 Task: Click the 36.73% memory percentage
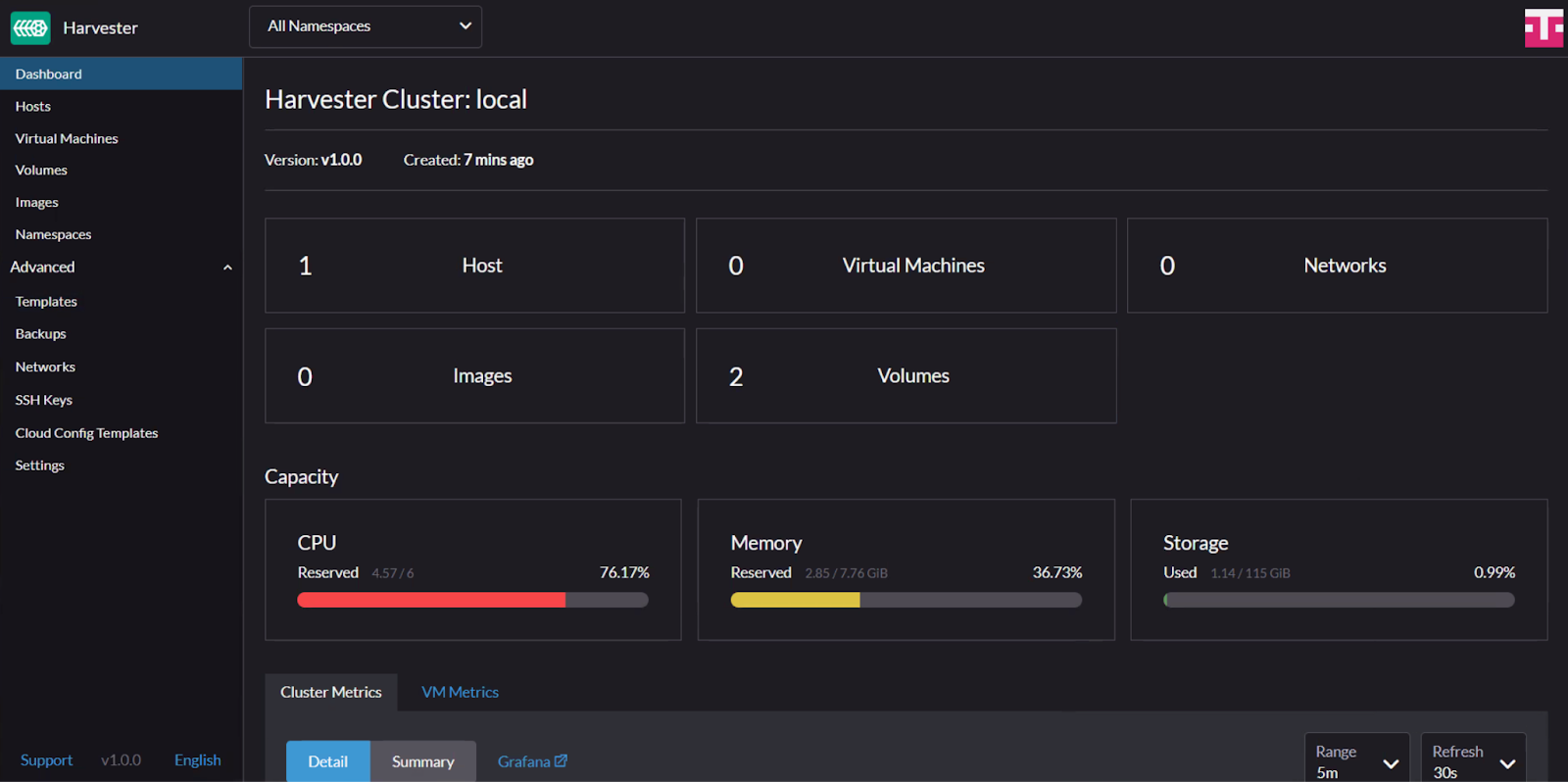coord(1057,572)
